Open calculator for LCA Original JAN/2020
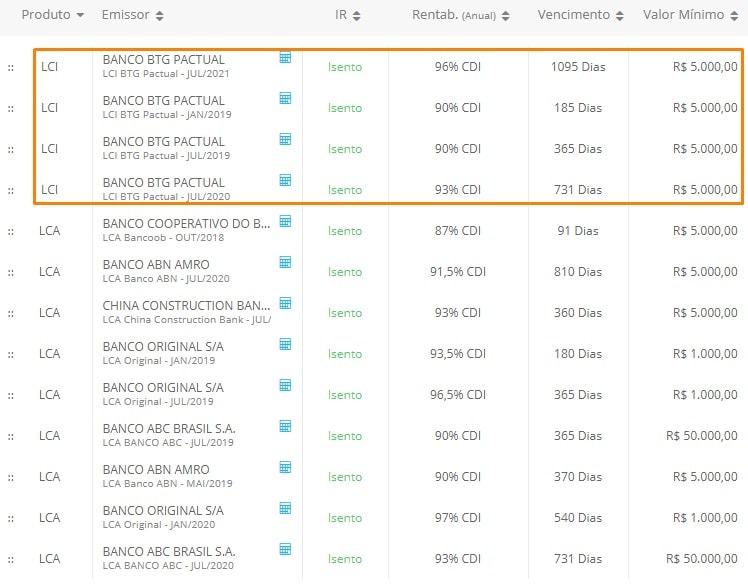The width and height of the screenshot is (748, 587). pyautogui.click(x=285, y=509)
